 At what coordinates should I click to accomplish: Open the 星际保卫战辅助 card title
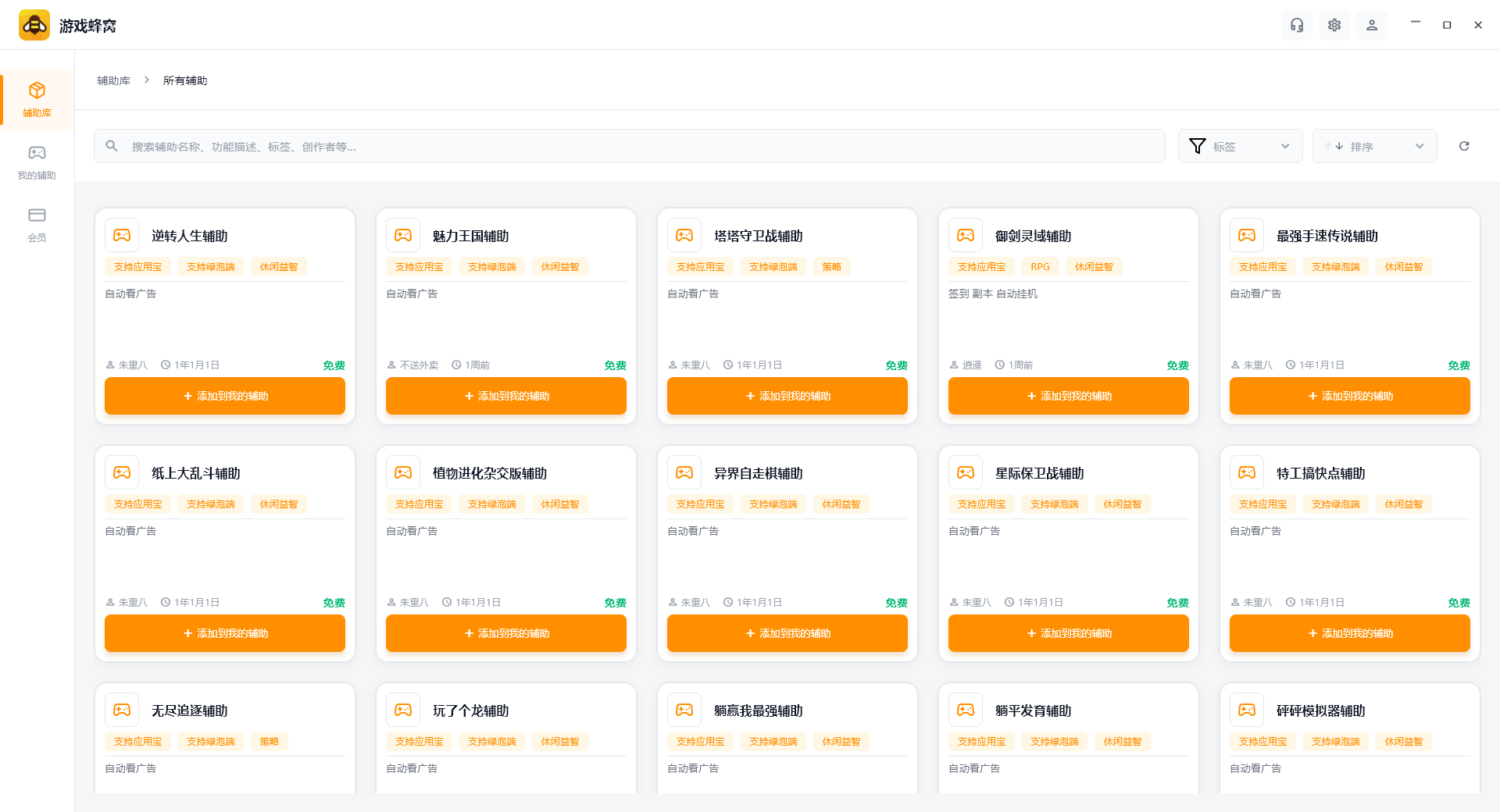coord(1039,473)
